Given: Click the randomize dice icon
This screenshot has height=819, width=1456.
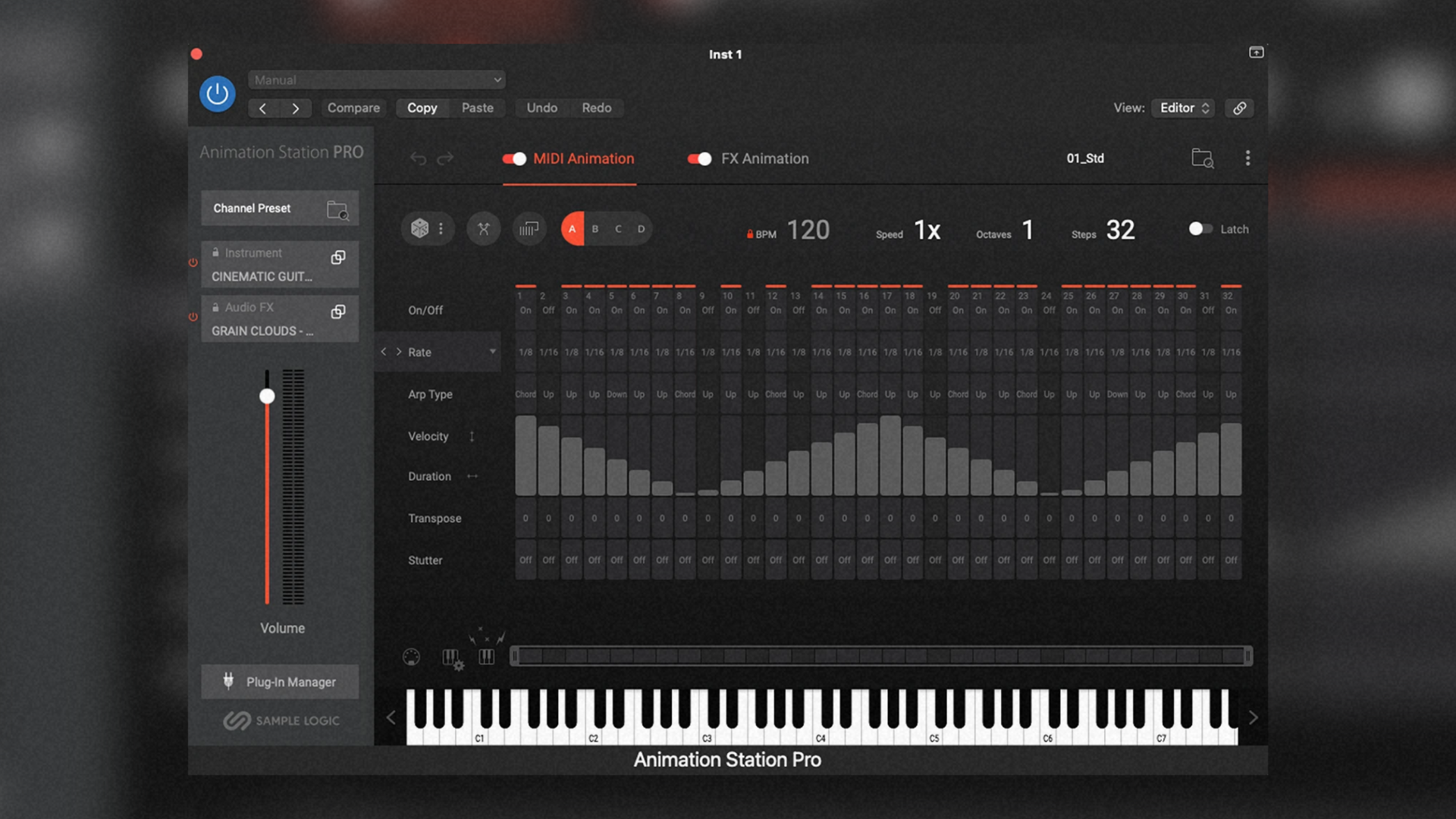Looking at the screenshot, I should [419, 228].
